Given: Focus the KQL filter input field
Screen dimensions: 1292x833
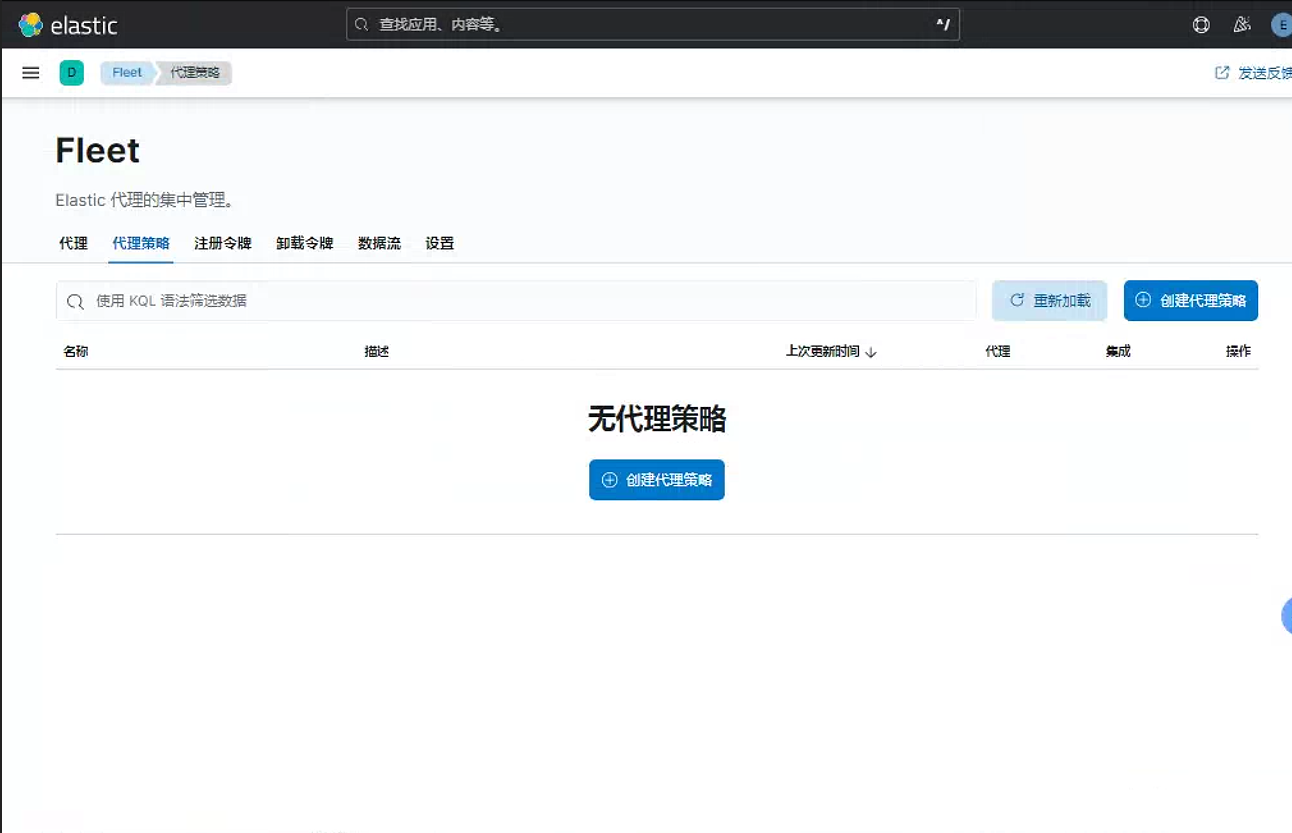Looking at the screenshot, I should (x=516, y=301).
